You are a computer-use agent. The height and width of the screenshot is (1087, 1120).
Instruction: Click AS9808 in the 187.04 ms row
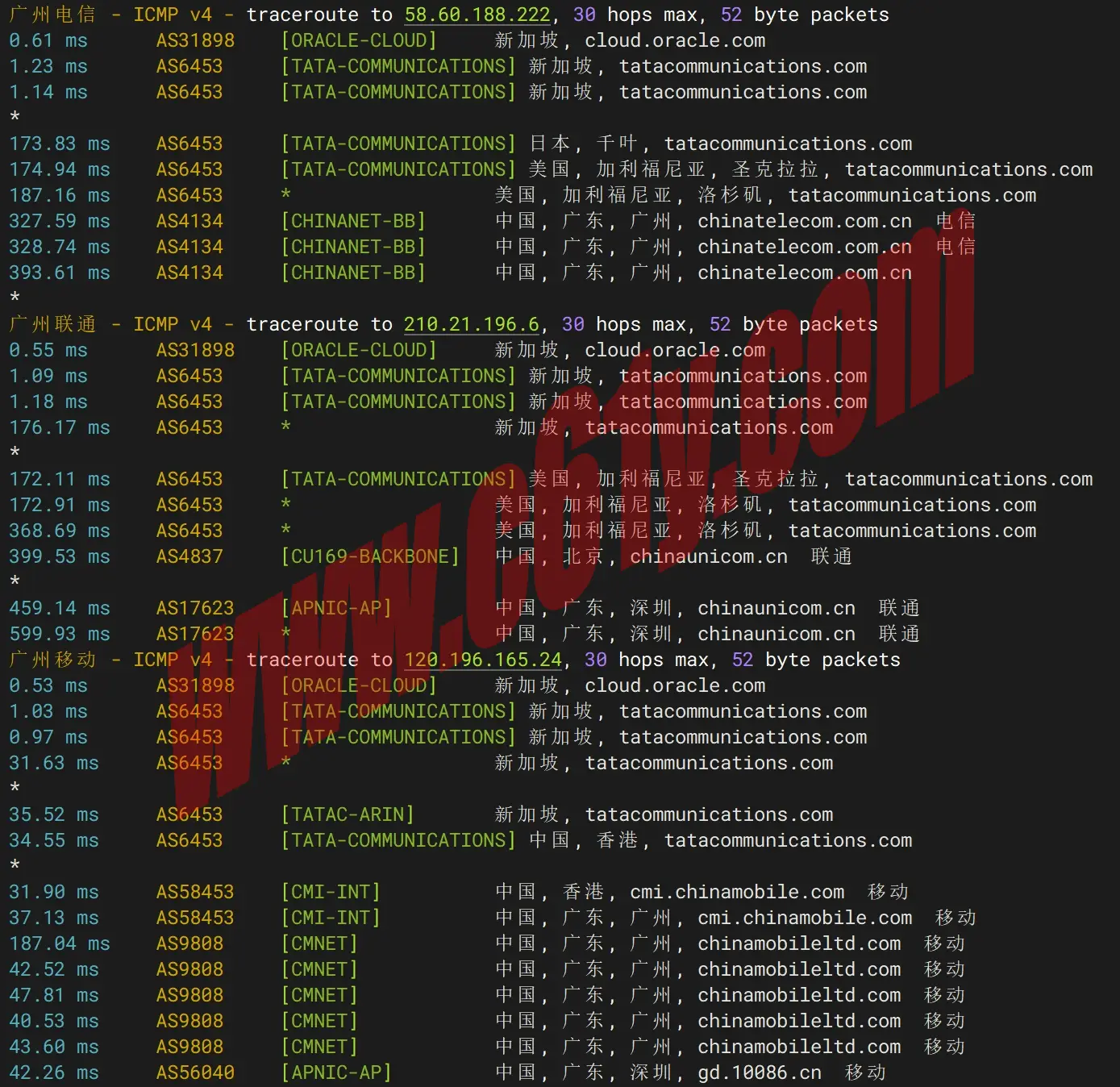[189, 943]
